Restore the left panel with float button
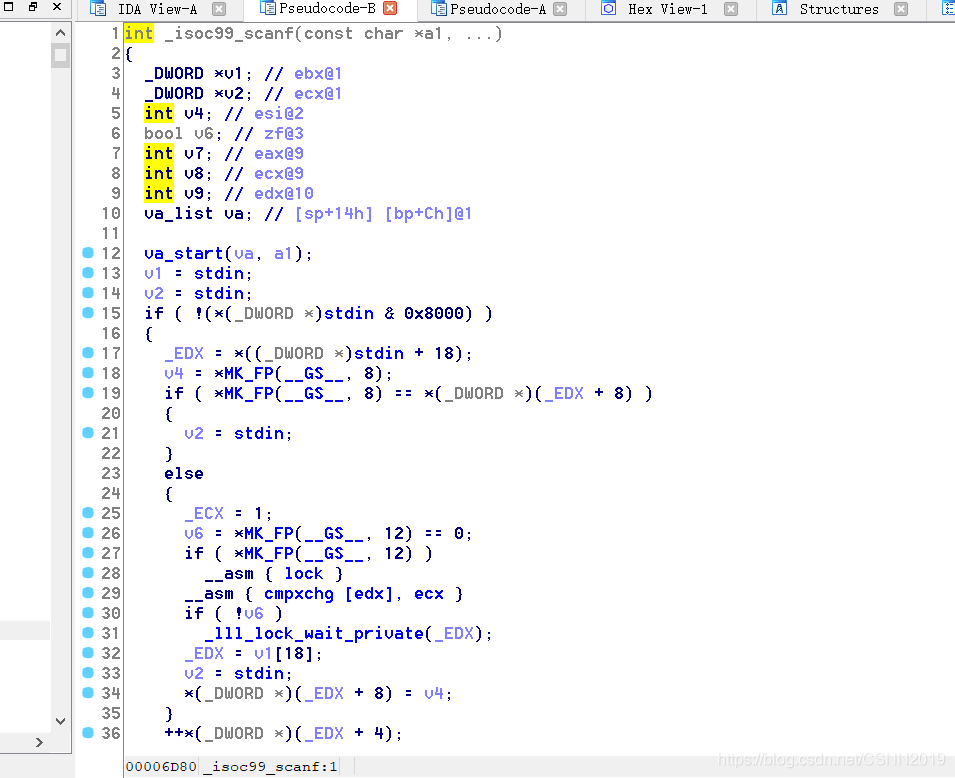This screenshot has width=955, height=778. (33, 7)
